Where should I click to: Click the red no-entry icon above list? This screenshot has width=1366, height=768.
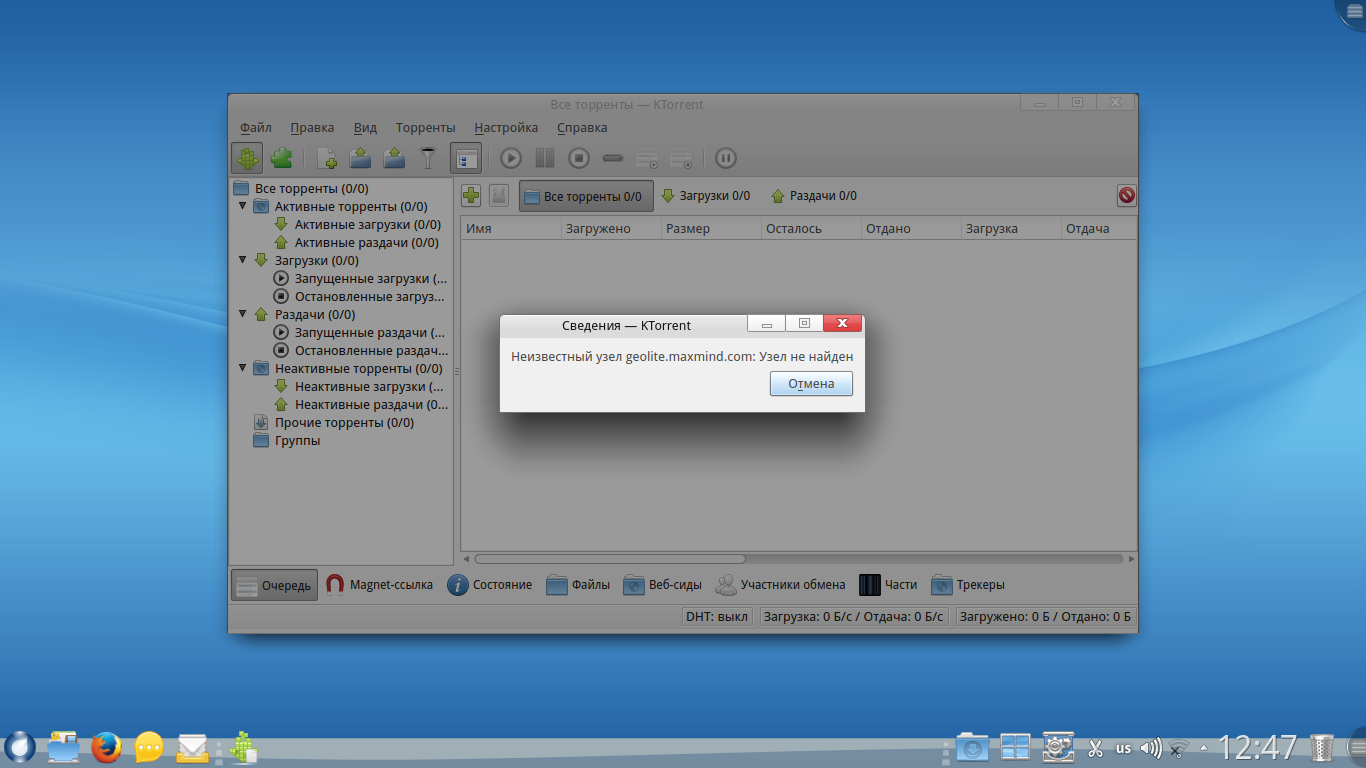point(1127,196)
